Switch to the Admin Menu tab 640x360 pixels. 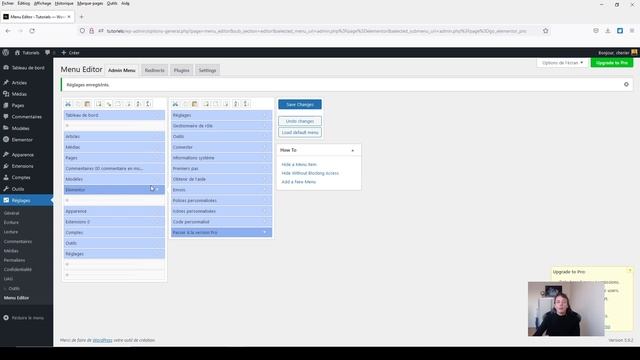click(x=122, y=70)
